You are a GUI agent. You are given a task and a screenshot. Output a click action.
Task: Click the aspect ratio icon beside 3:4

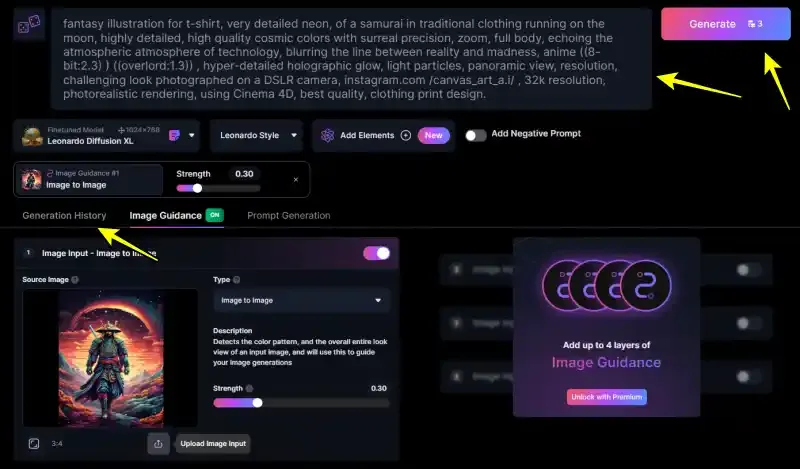pos(34,443)
